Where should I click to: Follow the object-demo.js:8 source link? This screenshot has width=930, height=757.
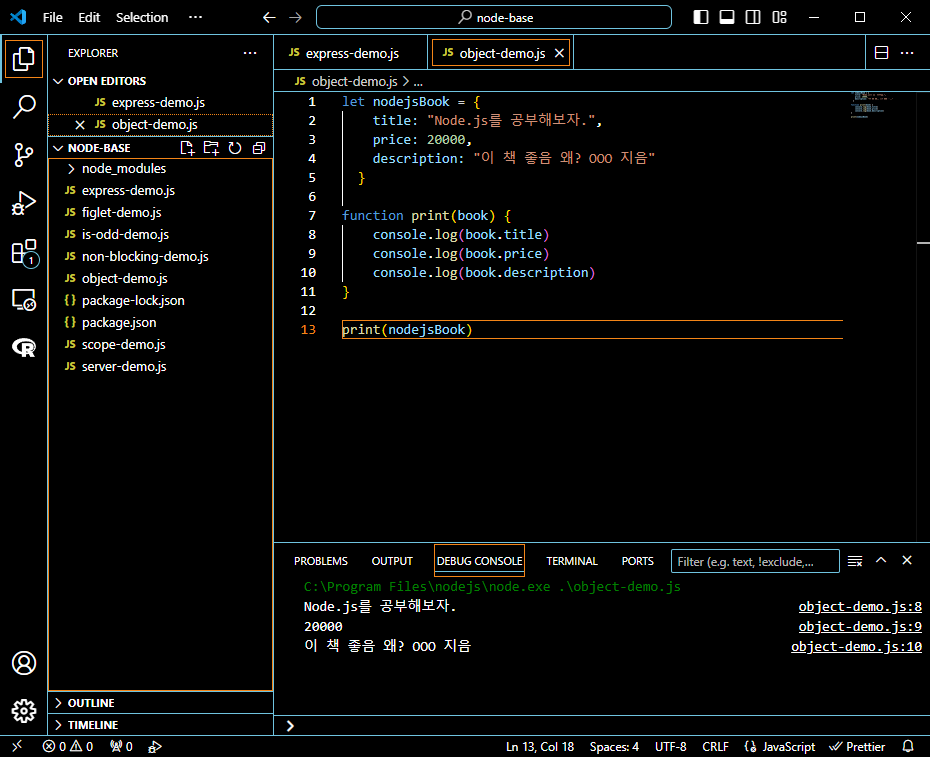pyautogui.click(x=860, y=606)
